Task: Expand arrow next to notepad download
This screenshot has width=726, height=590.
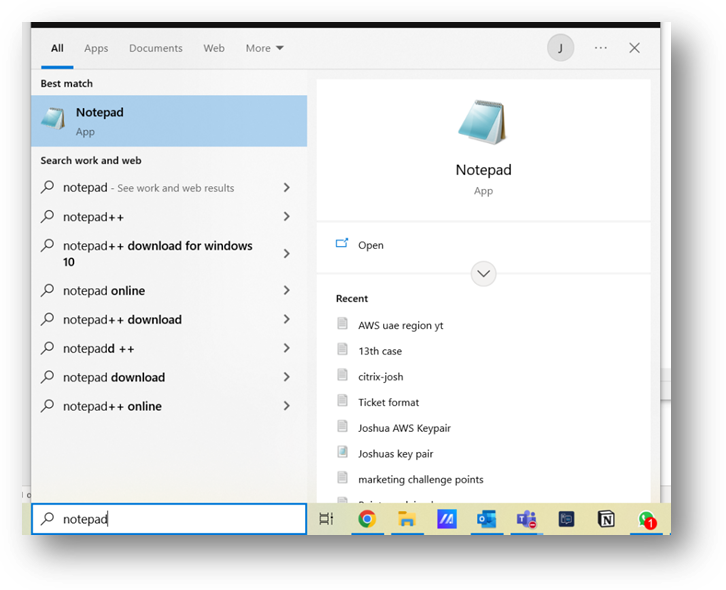Action: click(287, 377)
